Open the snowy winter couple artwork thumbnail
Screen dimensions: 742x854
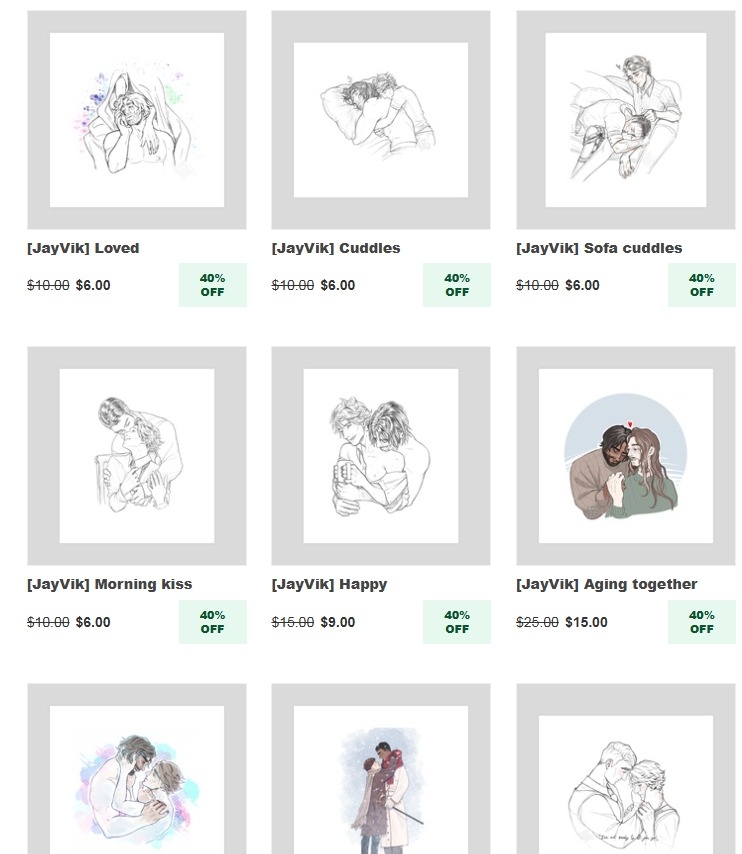pyautogui.click(x=381, y=769)
